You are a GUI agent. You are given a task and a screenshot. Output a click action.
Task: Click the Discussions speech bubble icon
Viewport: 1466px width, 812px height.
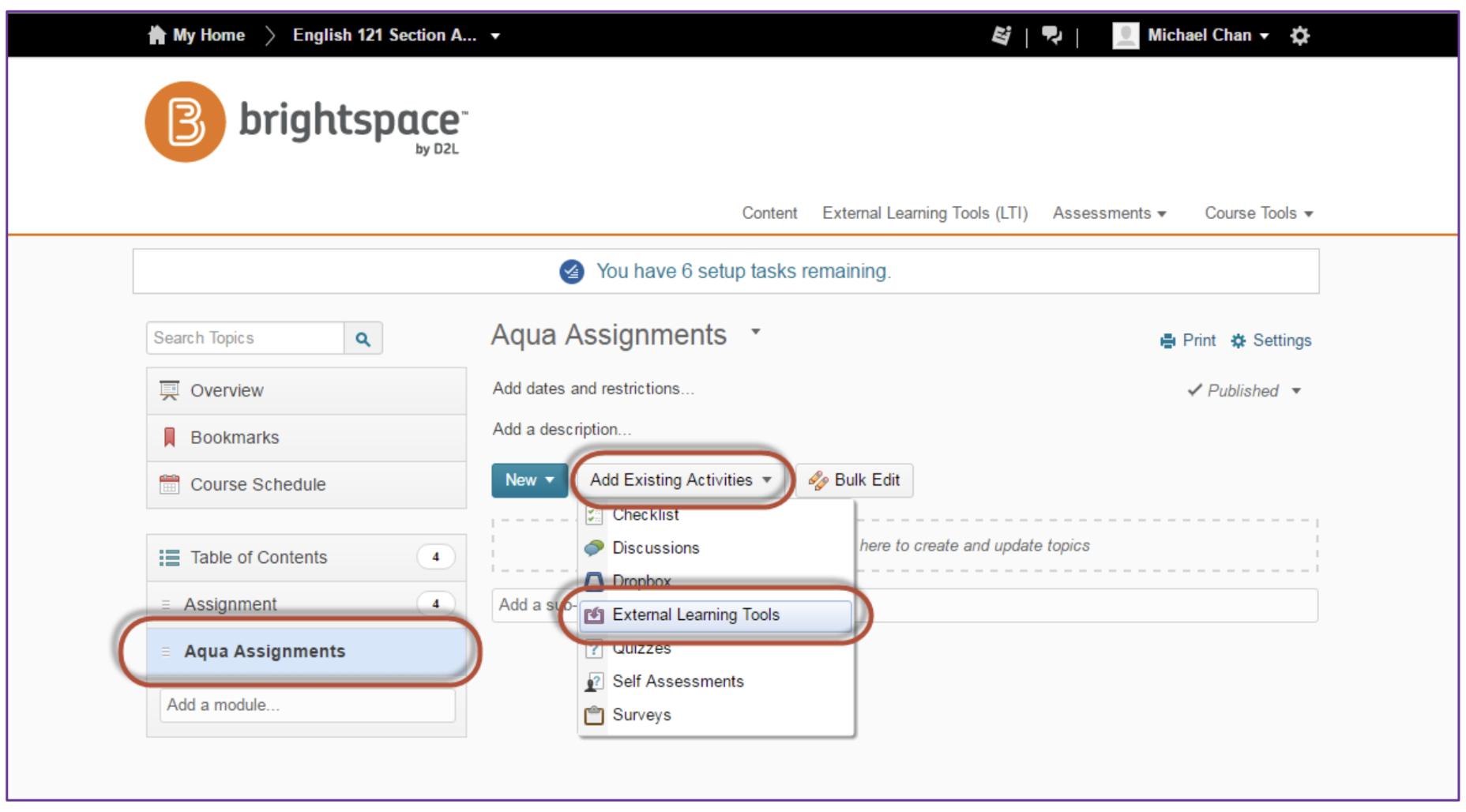(x=595, y=547)
